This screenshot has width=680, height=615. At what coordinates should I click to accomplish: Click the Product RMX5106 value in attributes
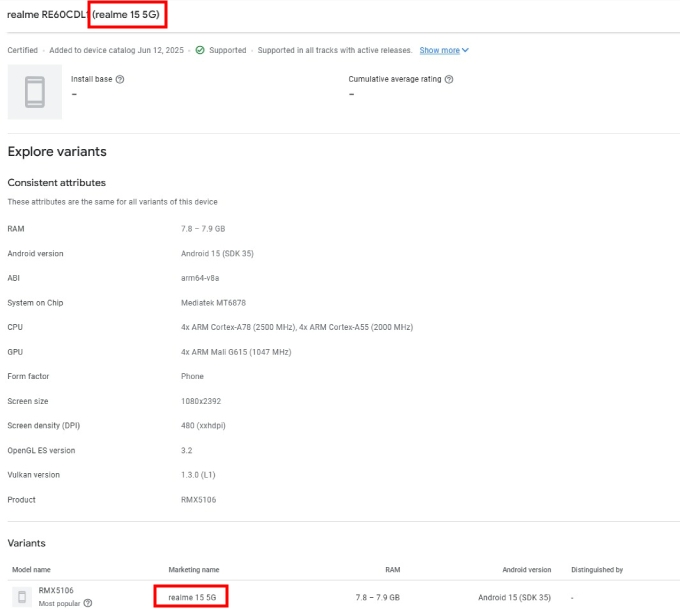[x=198, y=500]
